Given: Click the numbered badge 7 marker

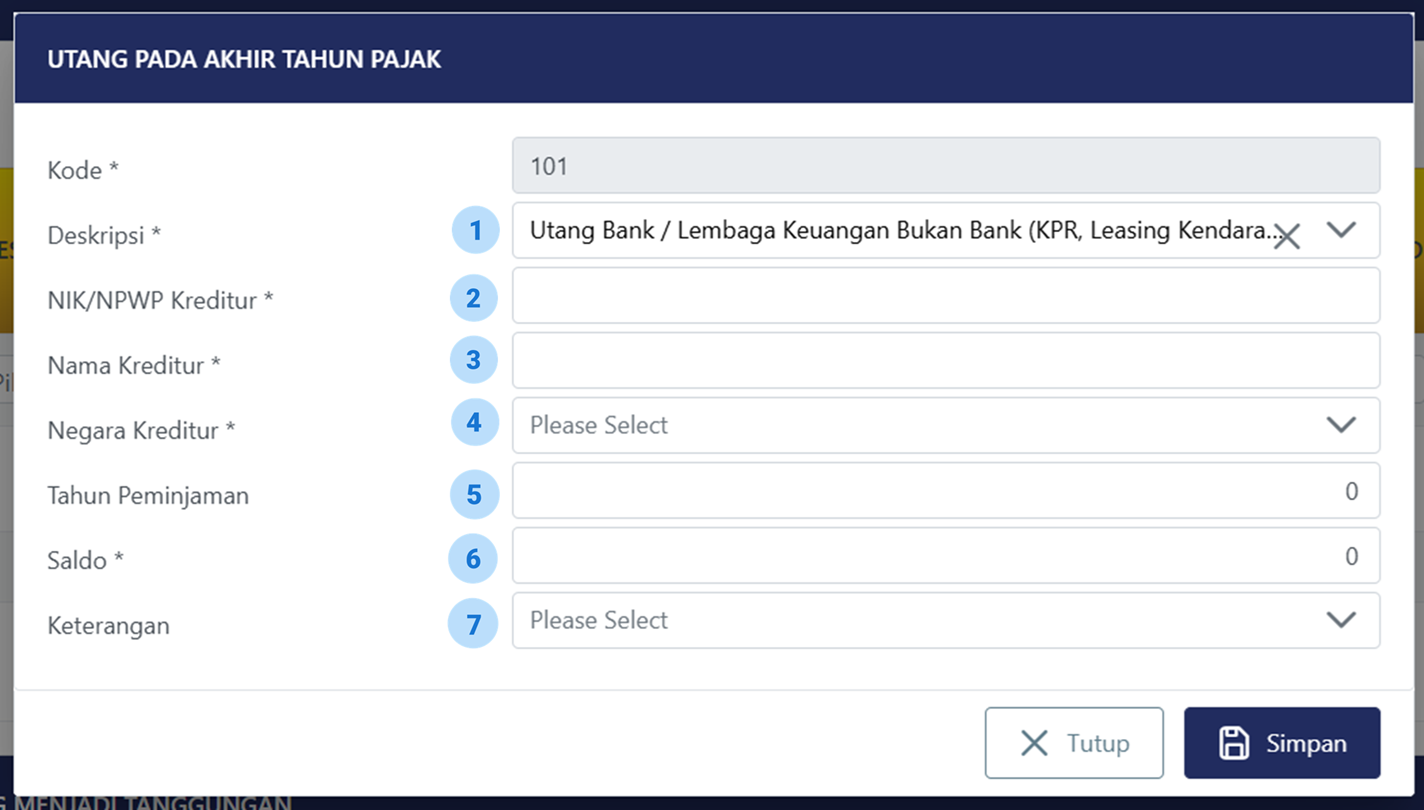Looking at the screenshot, I should (474, 625).
